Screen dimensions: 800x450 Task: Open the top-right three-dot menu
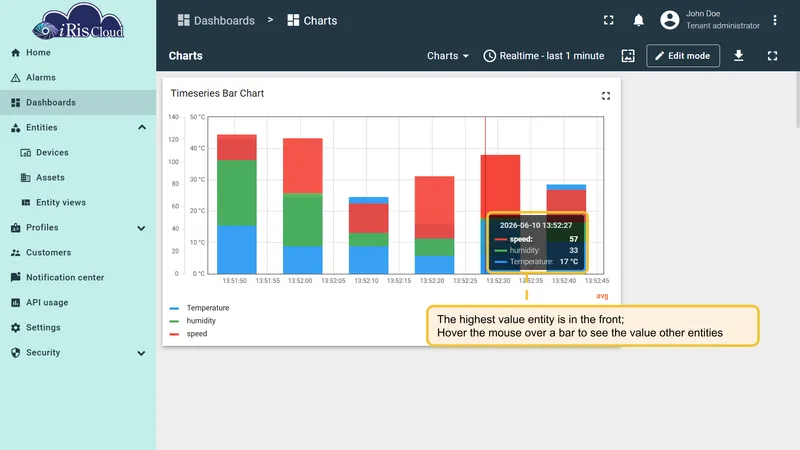pyautogui.click(x=774, y=20)
